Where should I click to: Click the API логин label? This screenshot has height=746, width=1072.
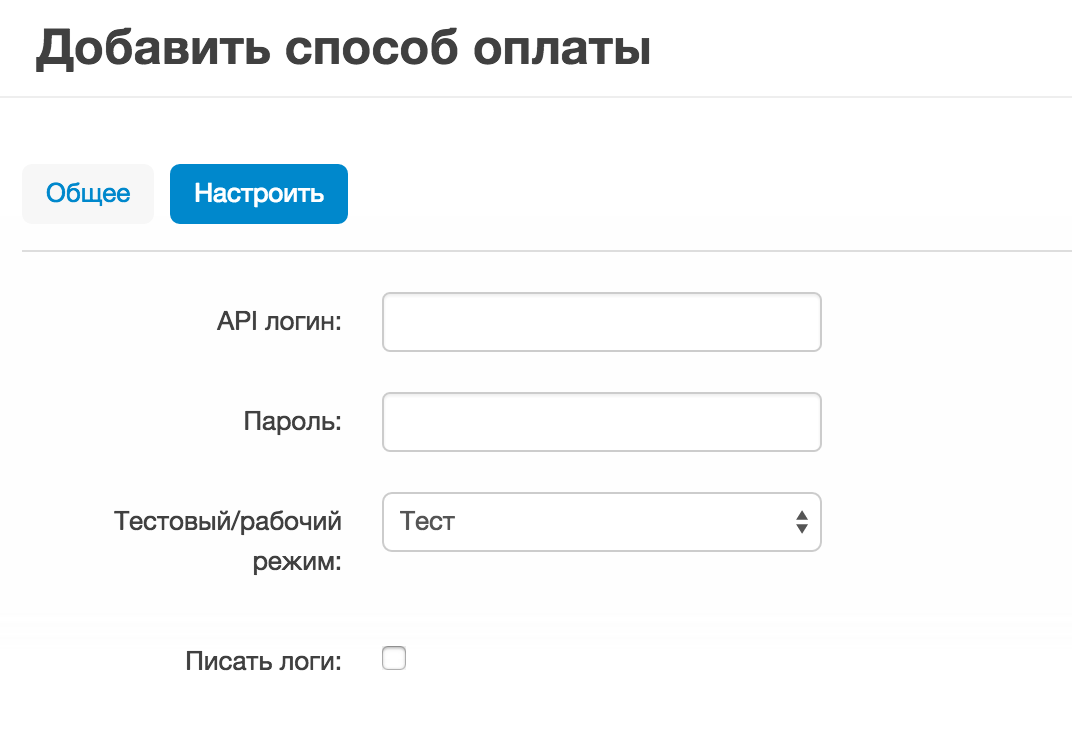coord(279,322)
